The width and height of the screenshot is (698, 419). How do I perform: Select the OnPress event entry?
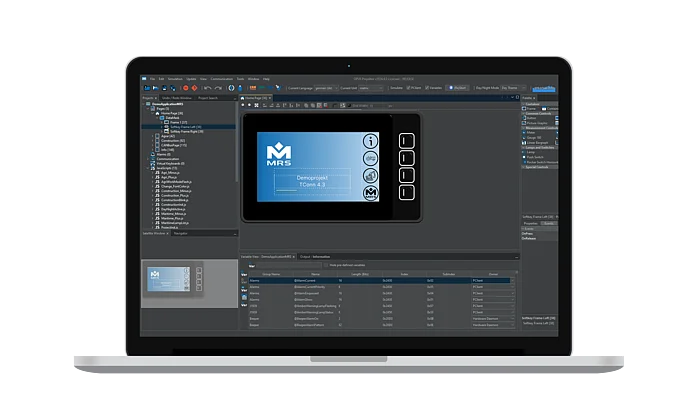pos(527,234)
